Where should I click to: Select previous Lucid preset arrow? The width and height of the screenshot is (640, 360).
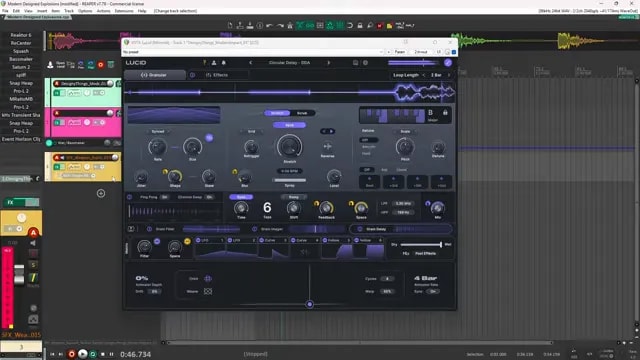[x=251, y=63]
